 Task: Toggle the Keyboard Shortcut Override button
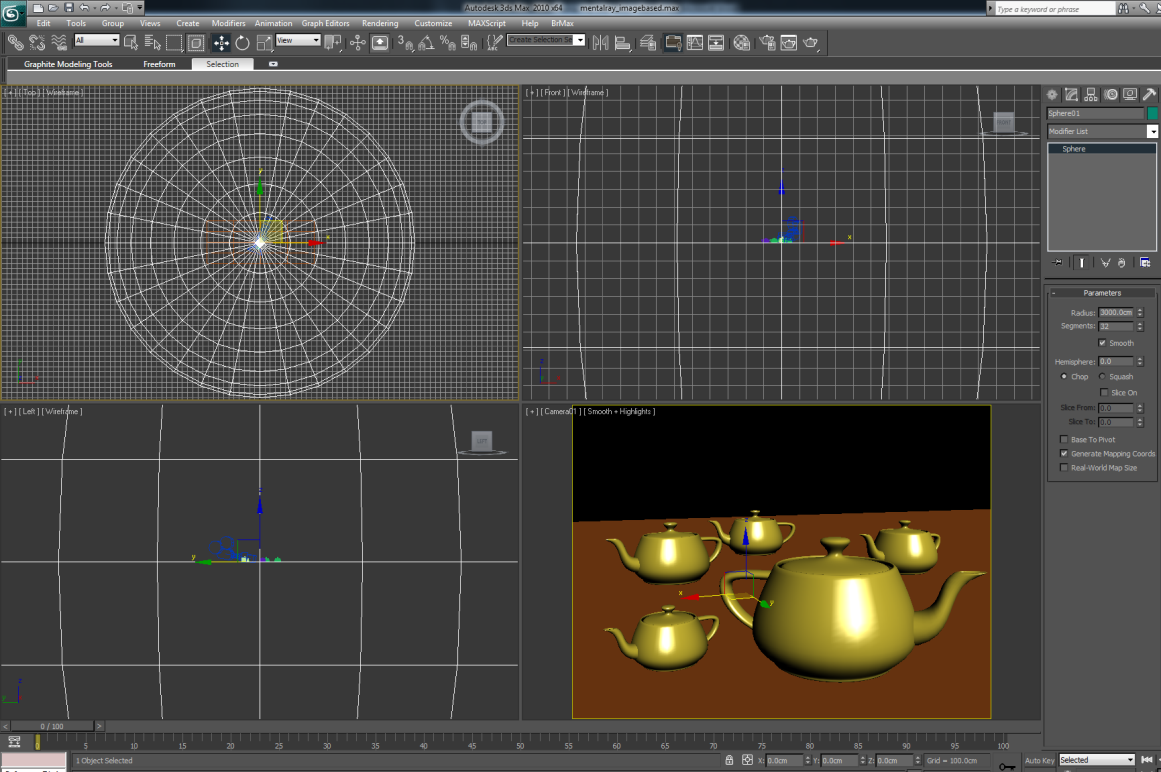click(x=380, y=43)
